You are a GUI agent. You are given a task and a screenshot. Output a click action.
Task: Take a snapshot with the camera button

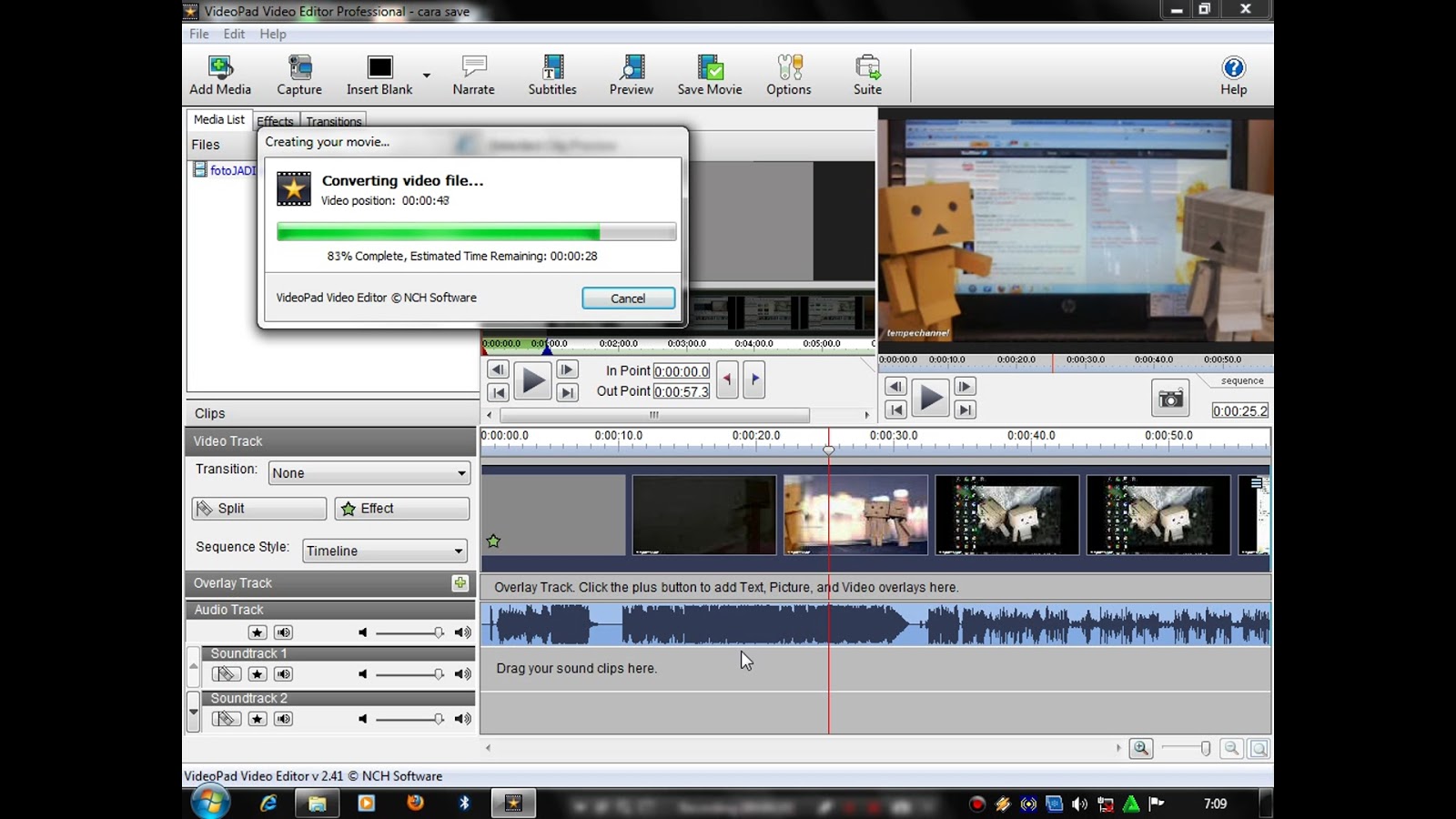coord(1171,398)
